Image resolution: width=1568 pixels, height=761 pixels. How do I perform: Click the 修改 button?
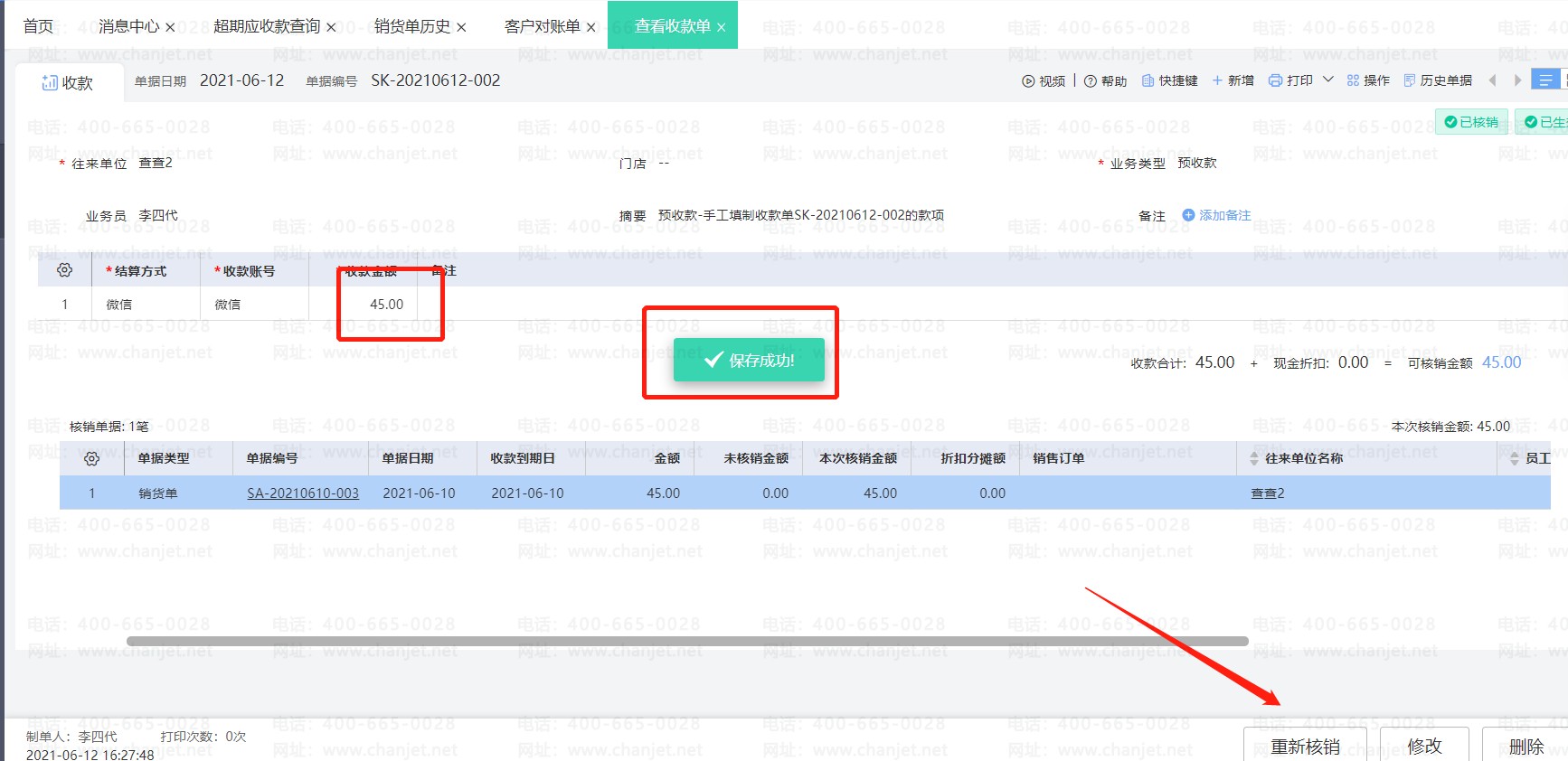pos(1424,745)
